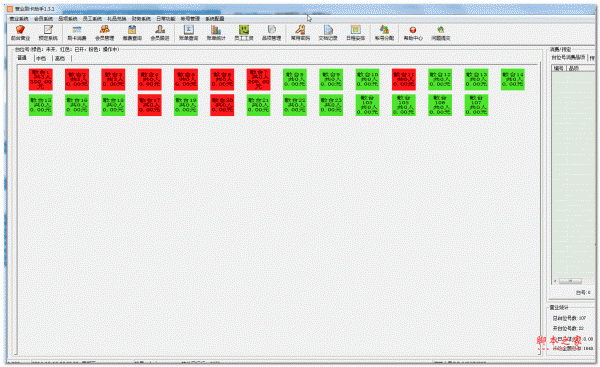Select green table tile 散台21
This screenshot has height=367, width=600.
pyautogui.click(x=259, y=105)
